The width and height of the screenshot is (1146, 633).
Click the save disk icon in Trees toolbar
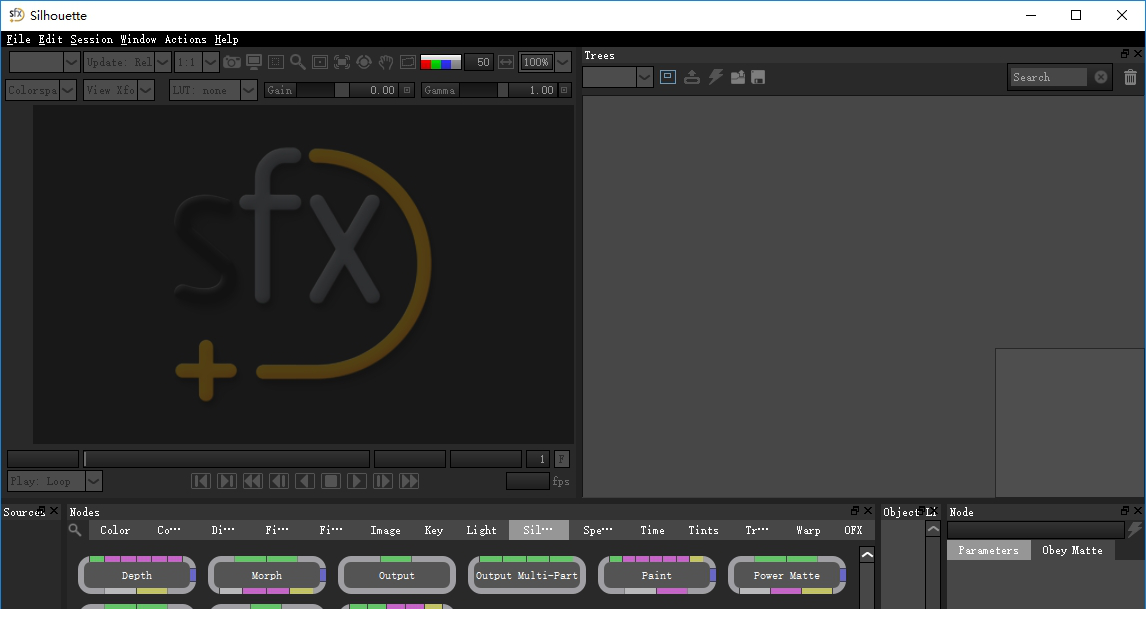tap(758, 77)
